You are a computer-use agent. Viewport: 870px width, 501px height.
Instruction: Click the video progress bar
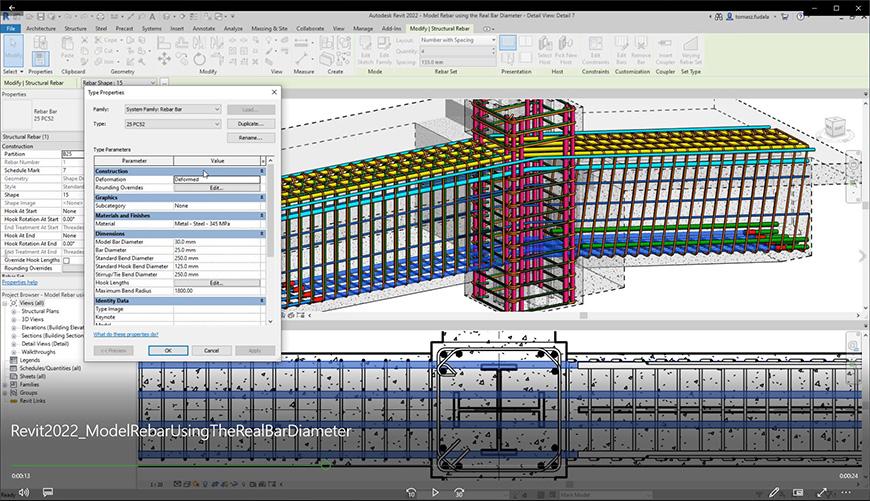coord(435,466)
